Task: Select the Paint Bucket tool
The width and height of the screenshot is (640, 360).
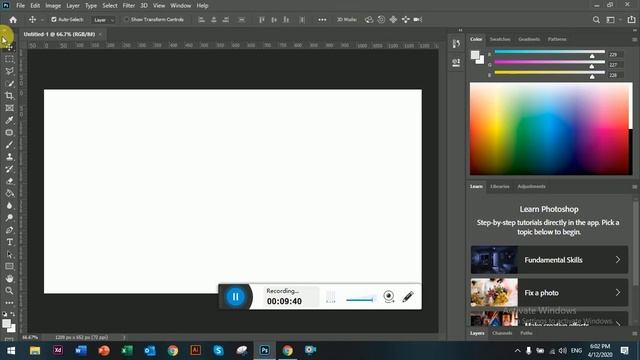Action: coord(9,193)
